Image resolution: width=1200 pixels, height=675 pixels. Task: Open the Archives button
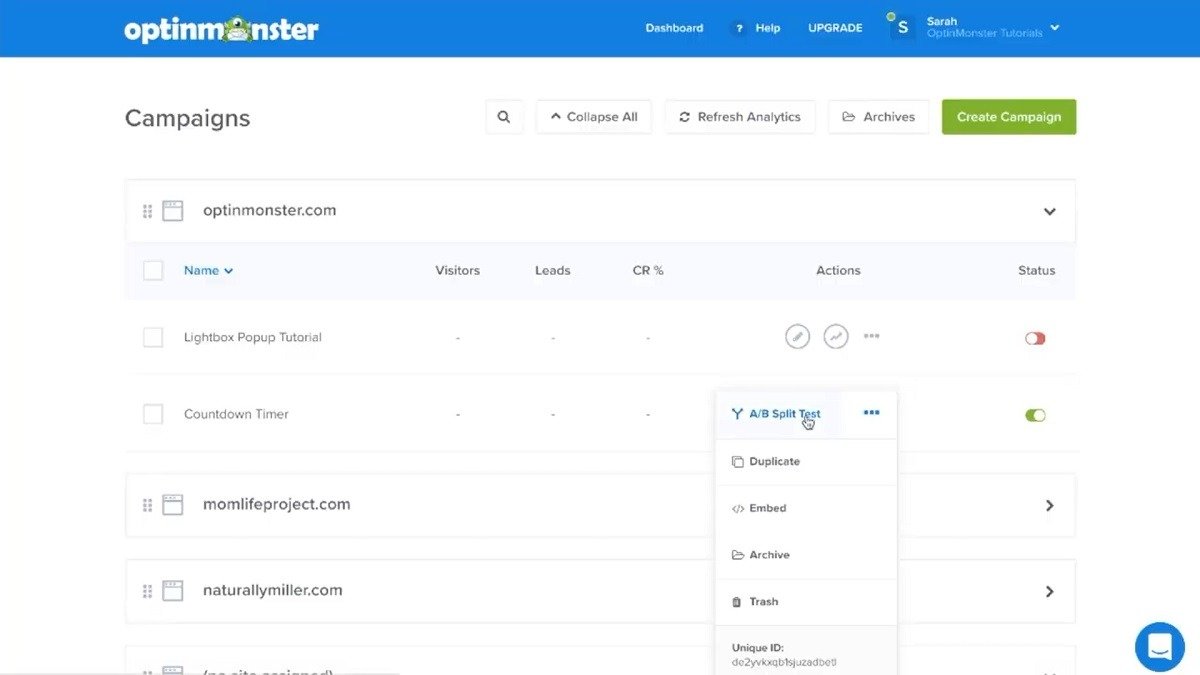point(879,117)
